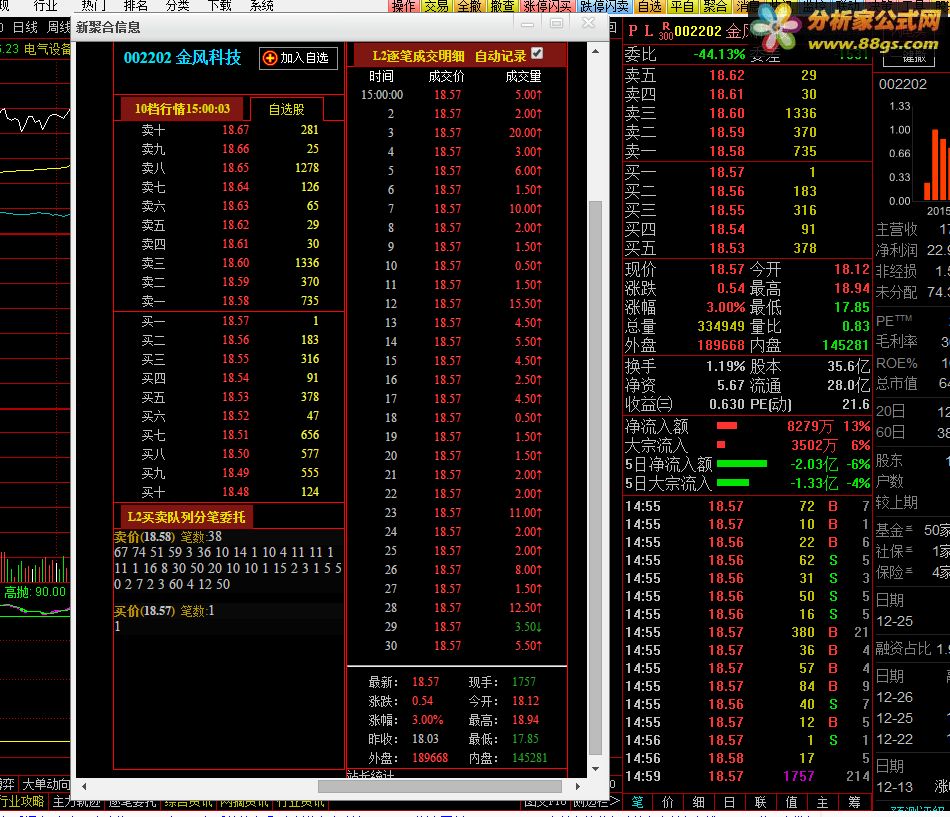This screenshot has width=950, height=817.
Task: Toggle the 自动记录 checkbox
Action: pyautogui.click(x=537, y=53)
